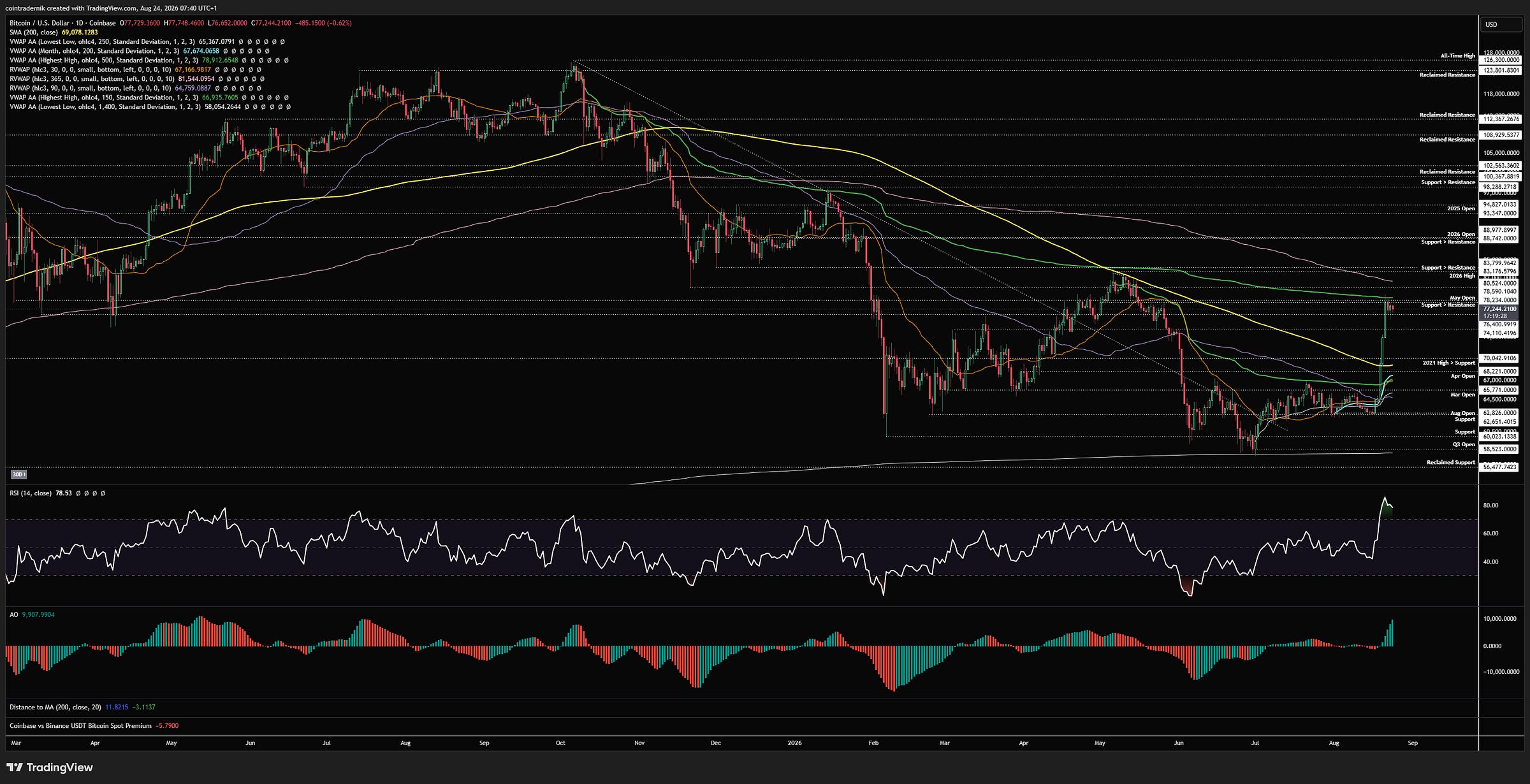The width and height of the screenshot is (1530, 784).
Task: Click the yellow SMA value 69,078.1283
Action: [80, 33]
